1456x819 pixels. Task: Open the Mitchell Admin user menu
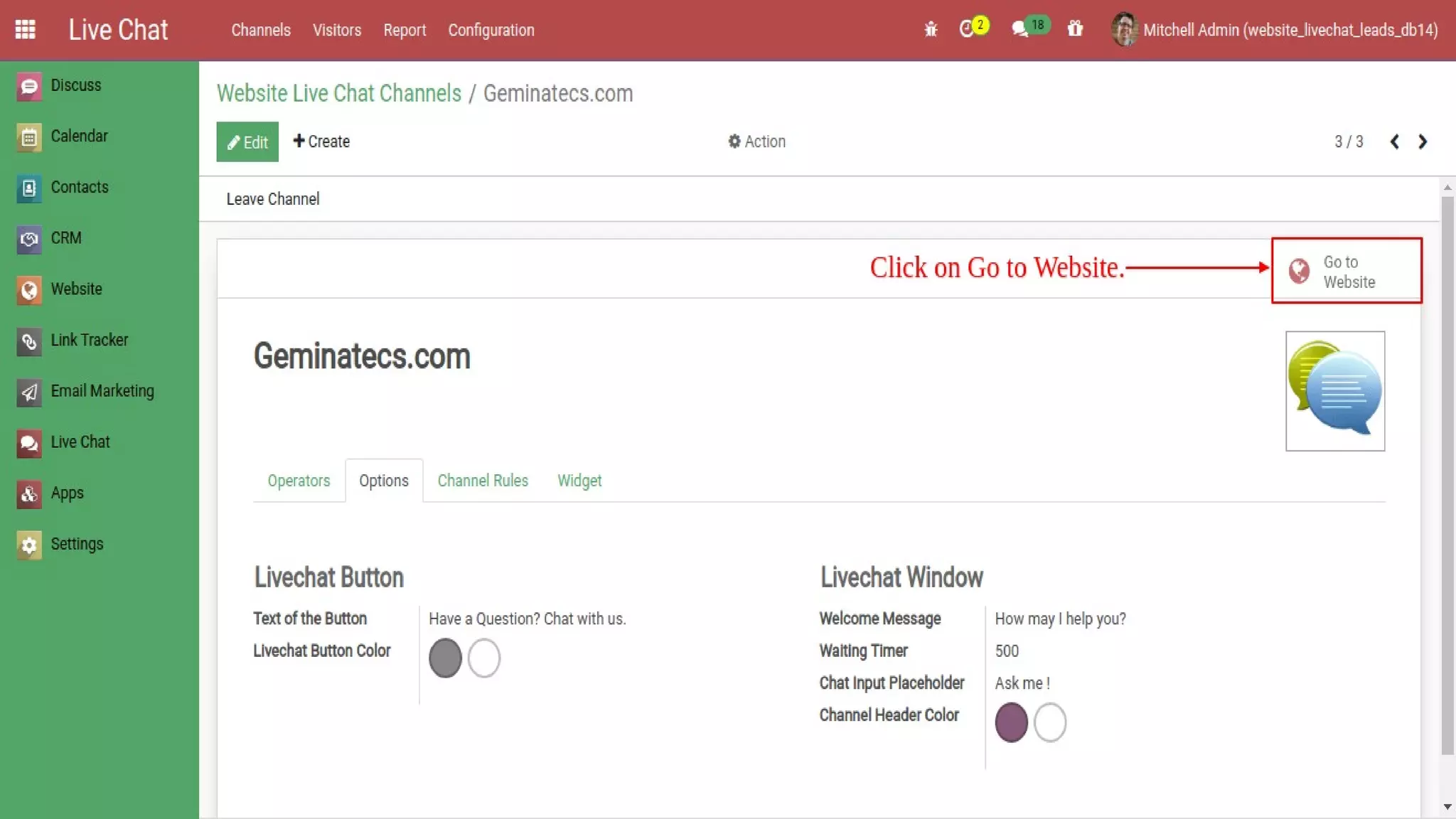(x=1275, y=30)
